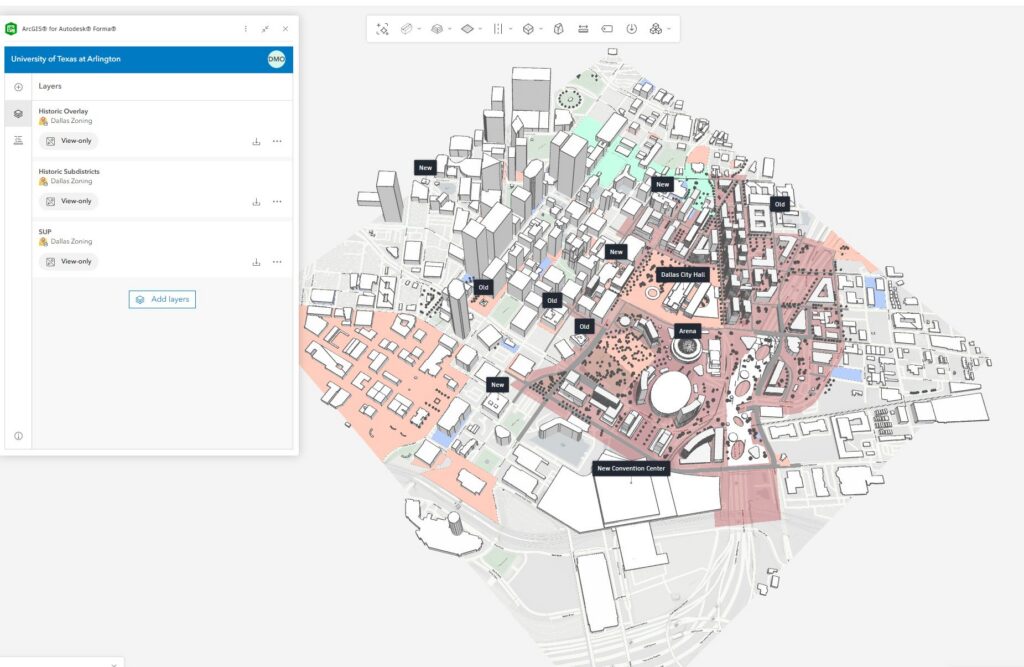Click the plus icon in the panel sidebar
This screenshot has height=667, width=1024.
(18, 87)
